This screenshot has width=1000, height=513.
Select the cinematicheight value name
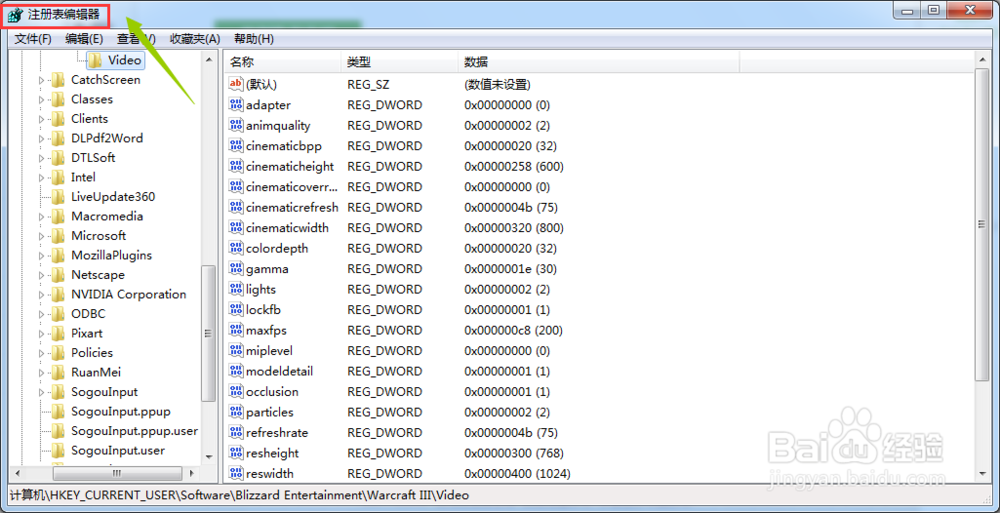pyautogui.click(x=290, y=167)
